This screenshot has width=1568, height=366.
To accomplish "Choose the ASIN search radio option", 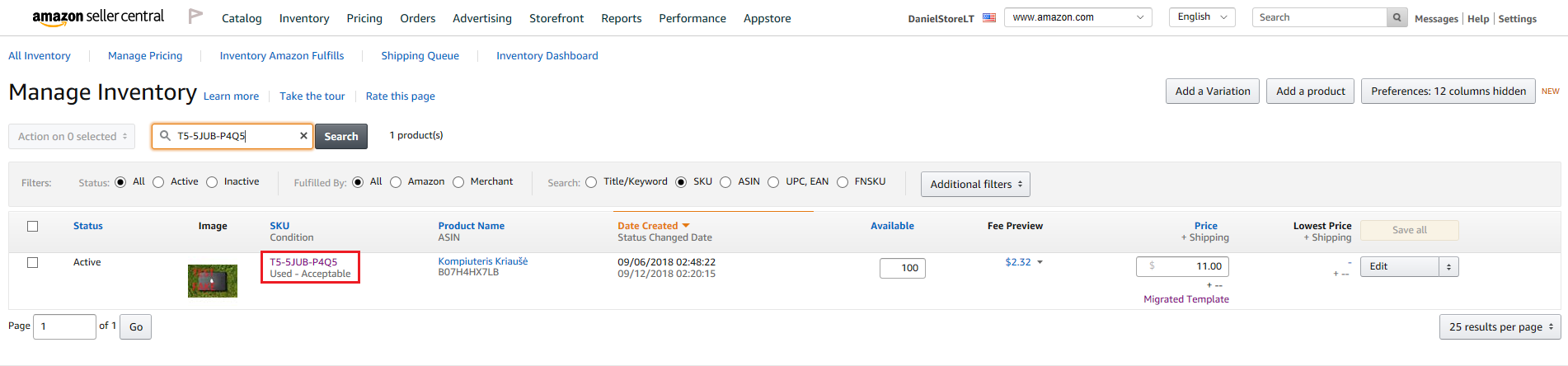I will [x=725, y=182].
